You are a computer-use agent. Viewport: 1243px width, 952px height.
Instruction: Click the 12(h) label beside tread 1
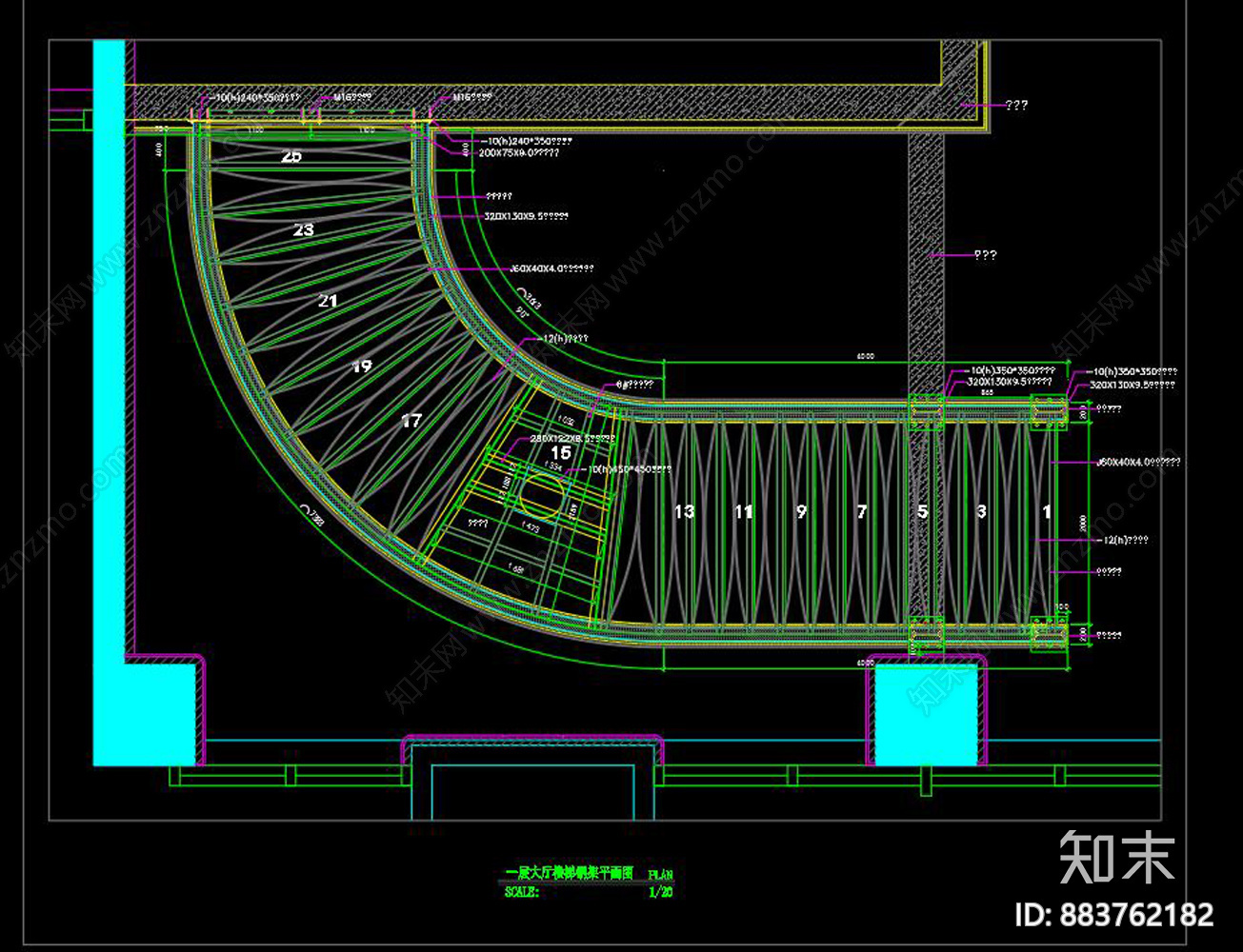coord(1122,540)
